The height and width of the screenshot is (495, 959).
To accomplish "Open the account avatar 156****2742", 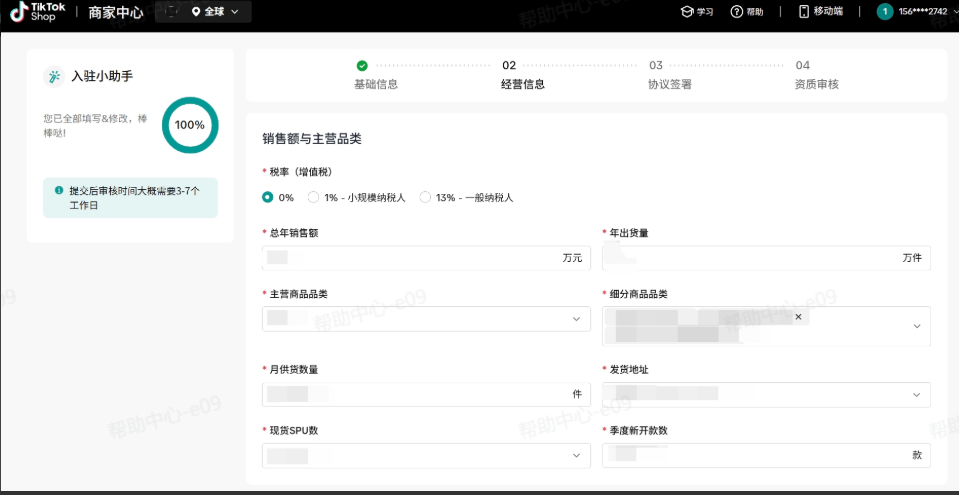I will pyautogui.click(x=884, y=12).
